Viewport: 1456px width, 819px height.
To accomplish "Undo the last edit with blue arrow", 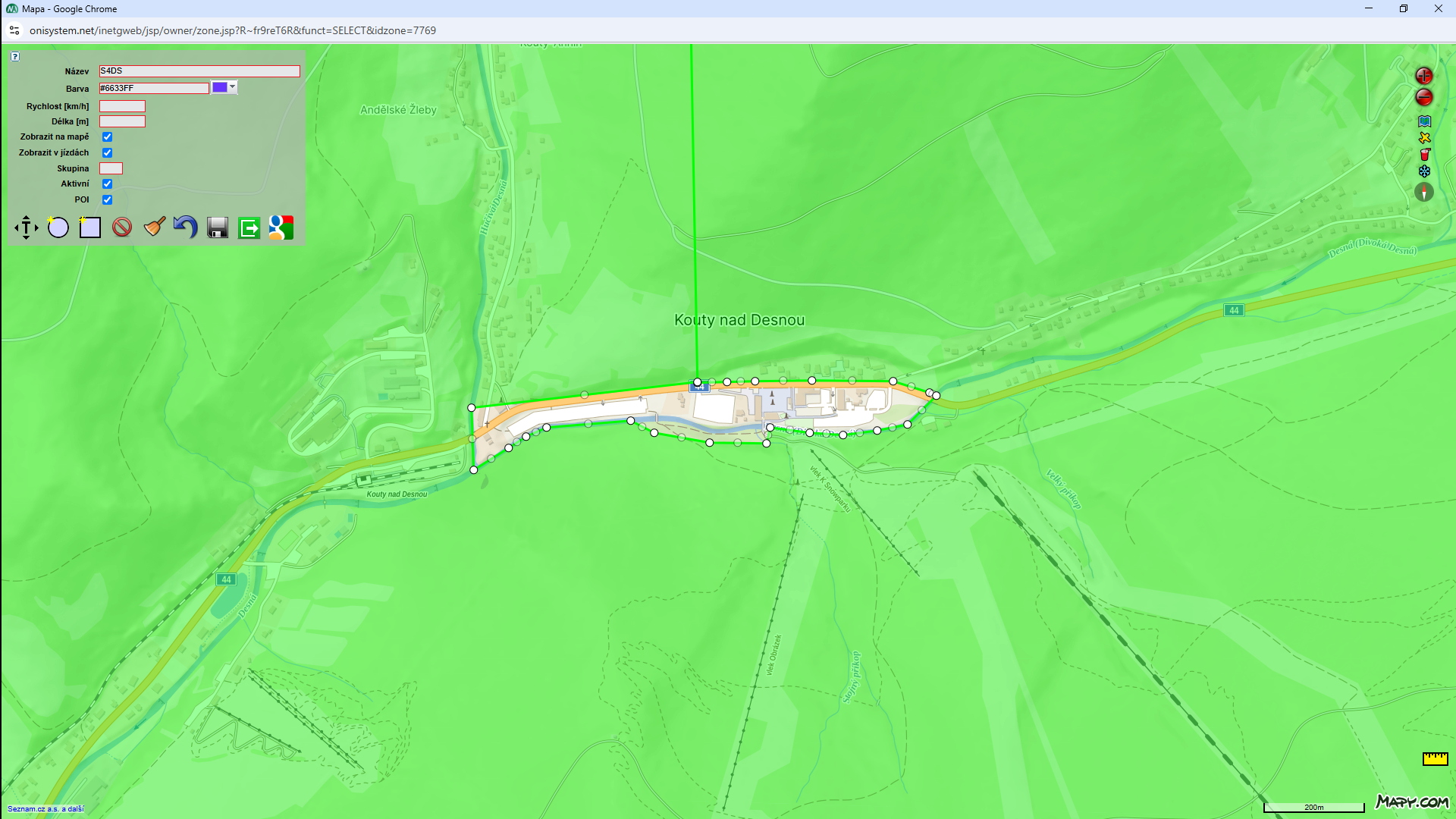I will coord(186,227).
